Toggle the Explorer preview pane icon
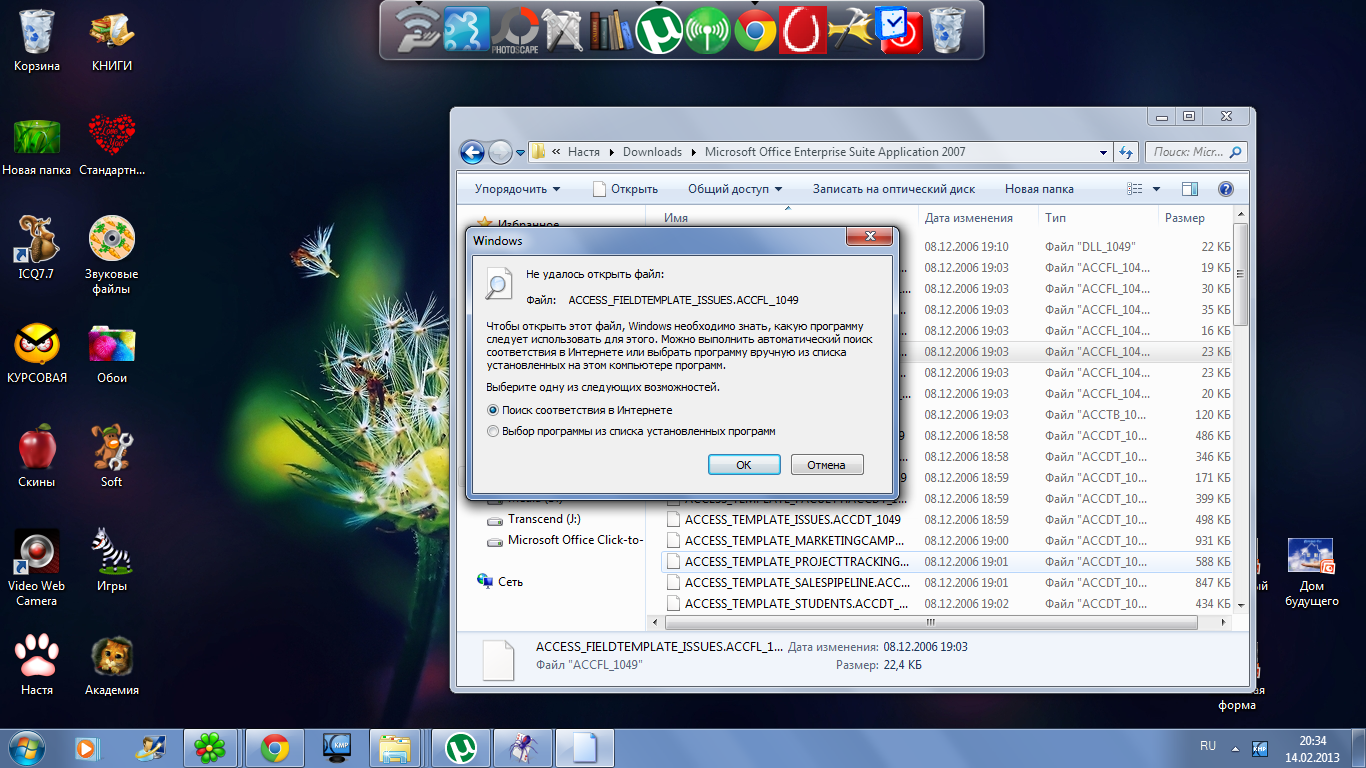This screenshot has width=1366, height=768. click(1189, 189)
